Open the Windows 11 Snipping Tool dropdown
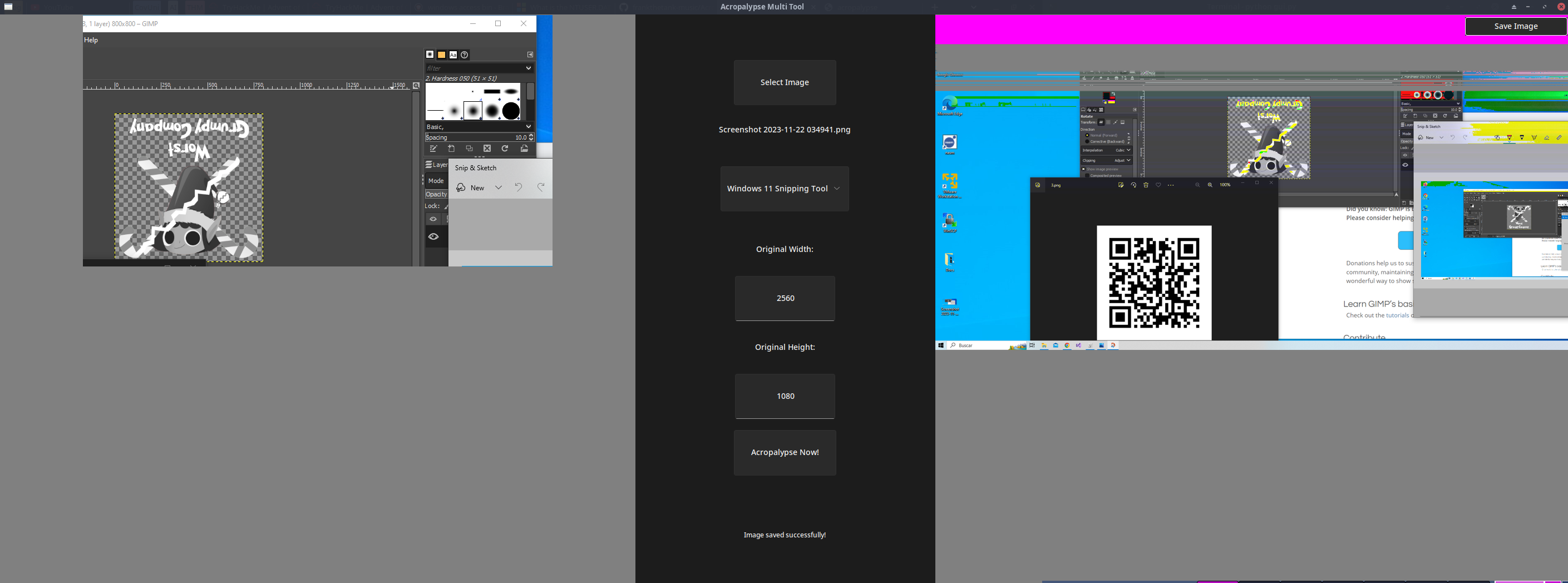Image resolution: width=1568 pixels, height=583 pixels. (785, 189)
